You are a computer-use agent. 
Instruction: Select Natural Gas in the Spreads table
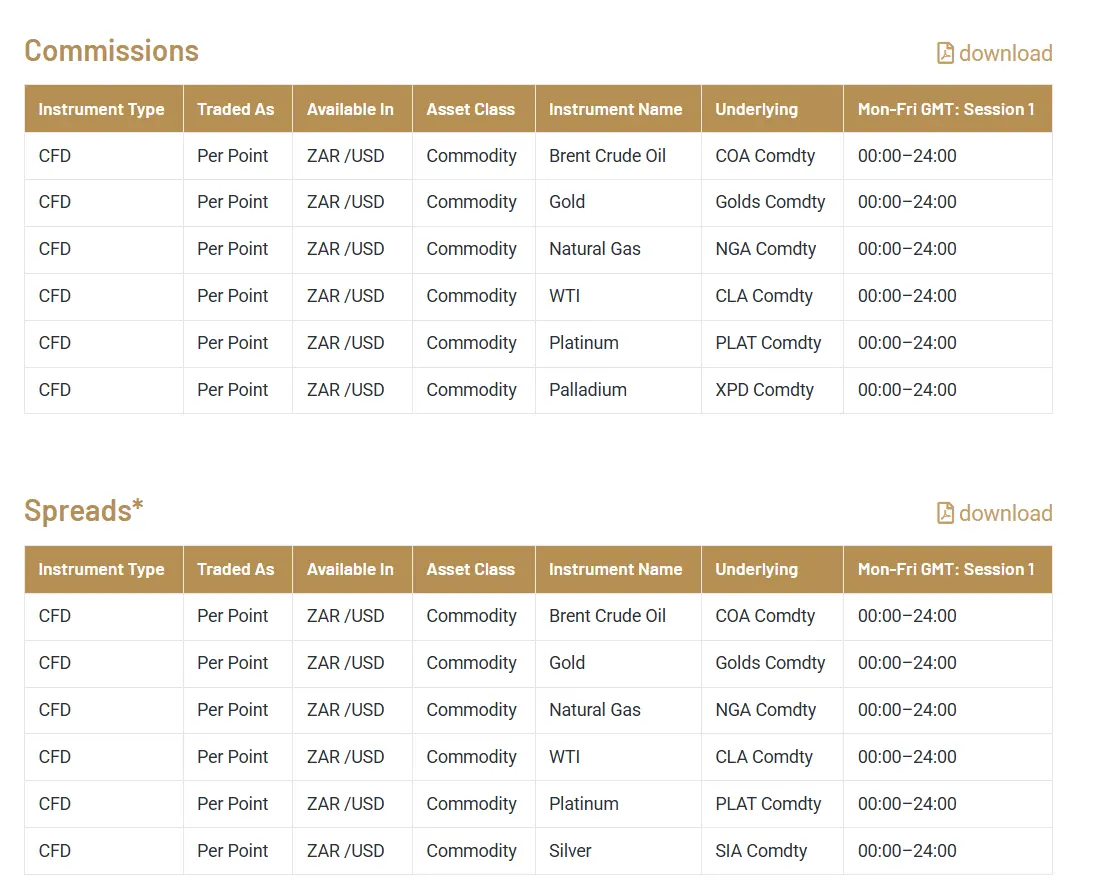point(594,710)
